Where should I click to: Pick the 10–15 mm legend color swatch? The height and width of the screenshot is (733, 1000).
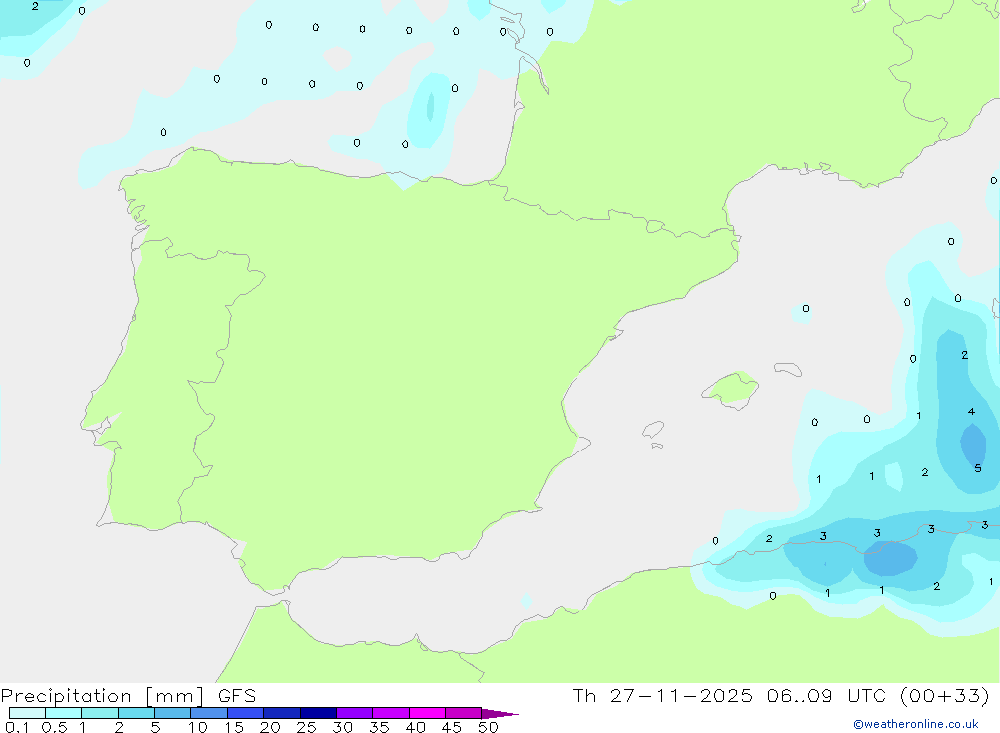click(209, 713)
